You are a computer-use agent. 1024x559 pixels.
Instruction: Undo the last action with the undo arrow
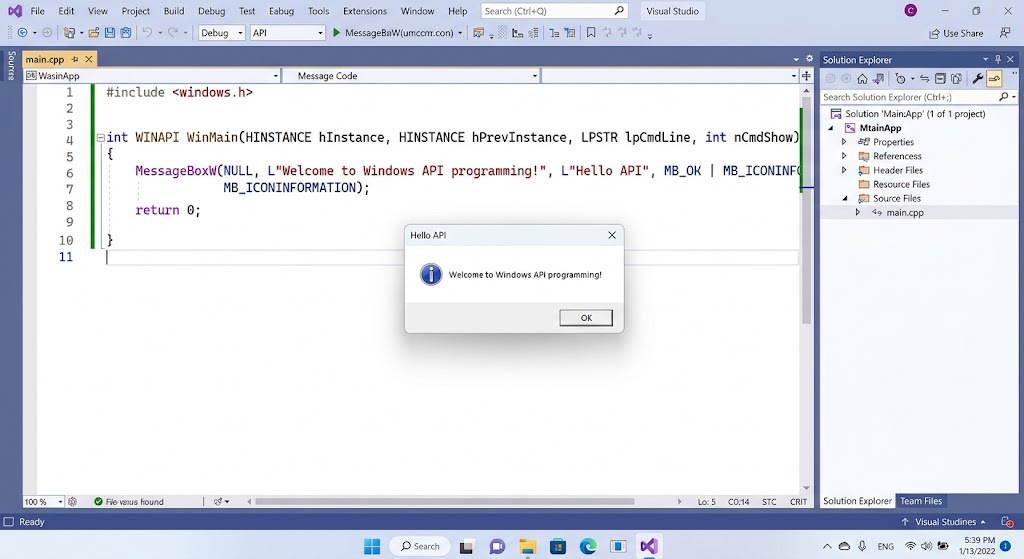(148, 33)
